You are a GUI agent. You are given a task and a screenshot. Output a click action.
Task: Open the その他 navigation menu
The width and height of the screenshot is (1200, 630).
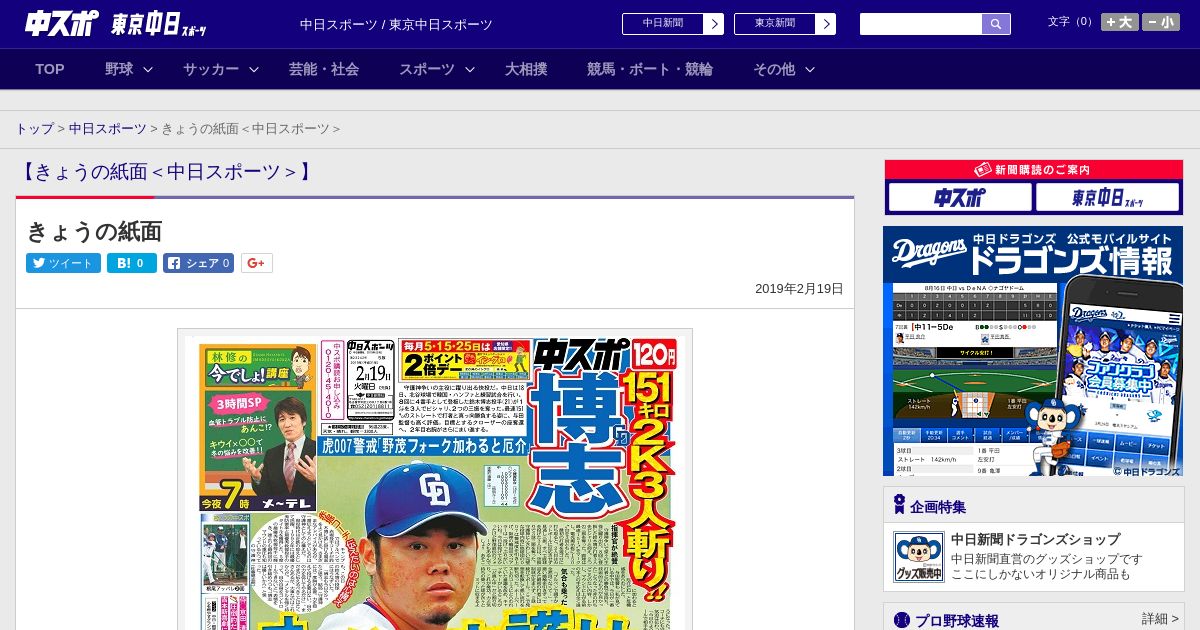(774, 69)
